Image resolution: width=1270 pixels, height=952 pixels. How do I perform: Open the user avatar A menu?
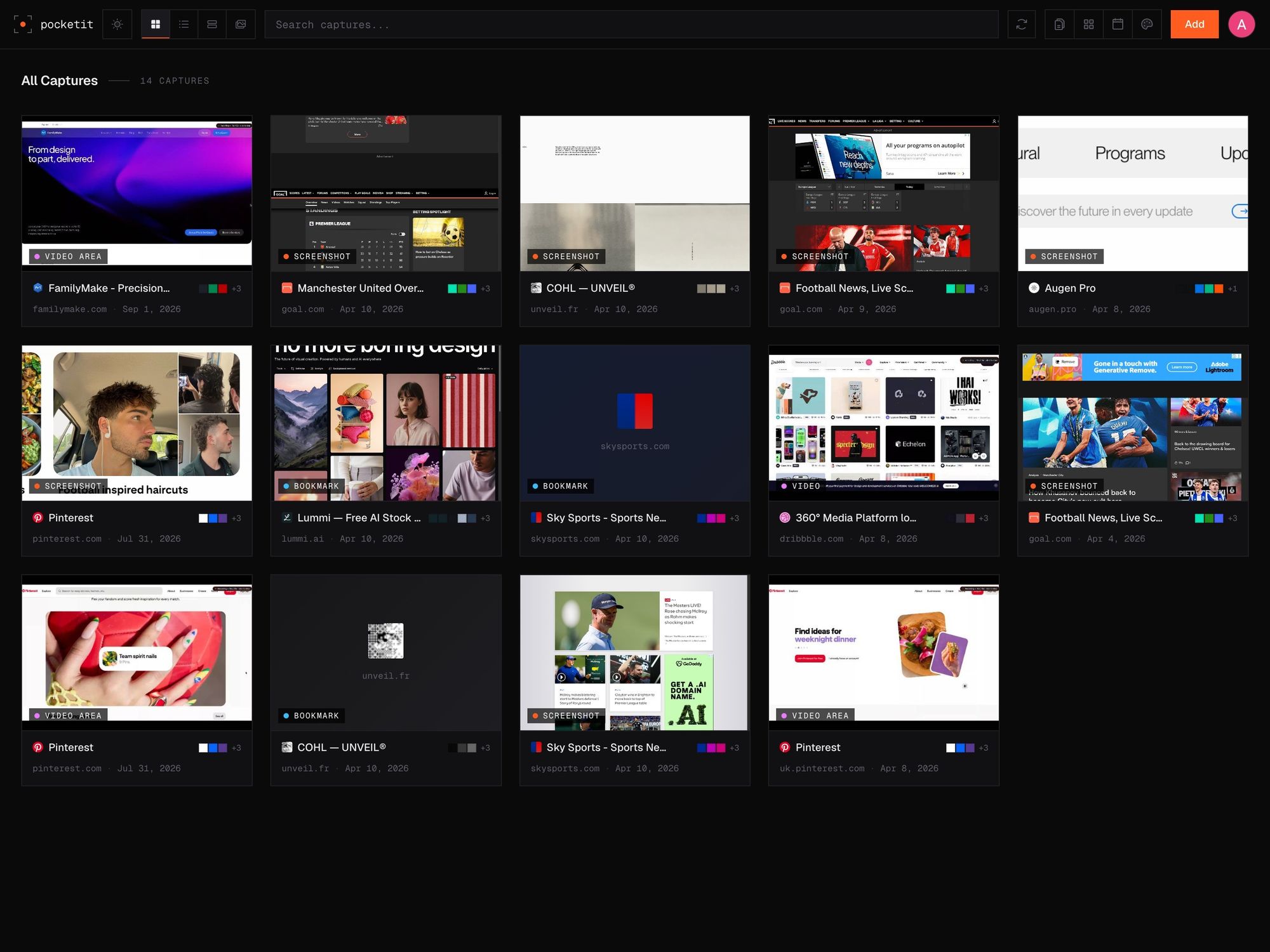coord(1241,24)
